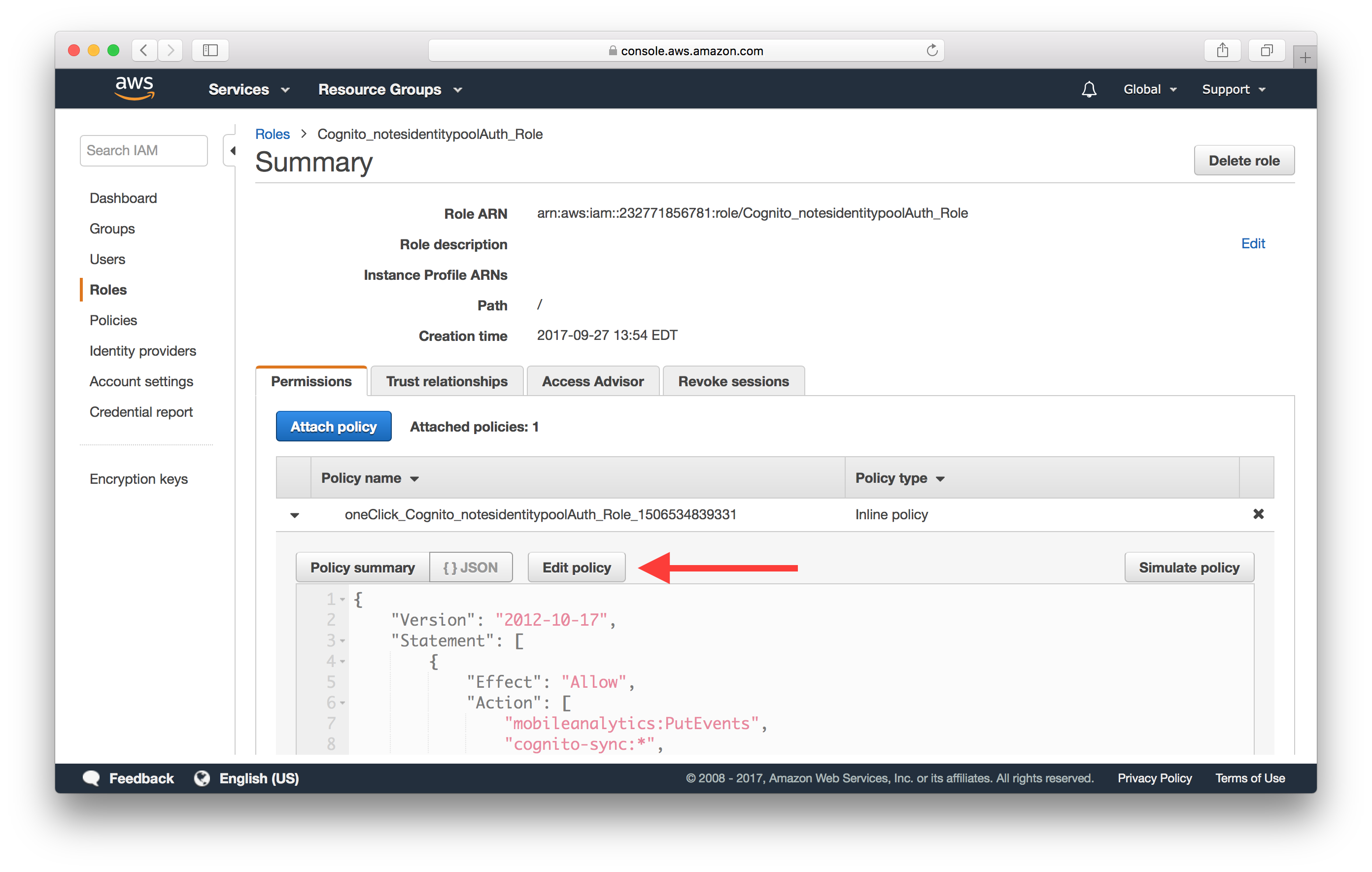The width and height of the screenshot is (1372, 872).
Task: Click "cognito-sync:*" in the JSON editor
Action: coord(580,744)
